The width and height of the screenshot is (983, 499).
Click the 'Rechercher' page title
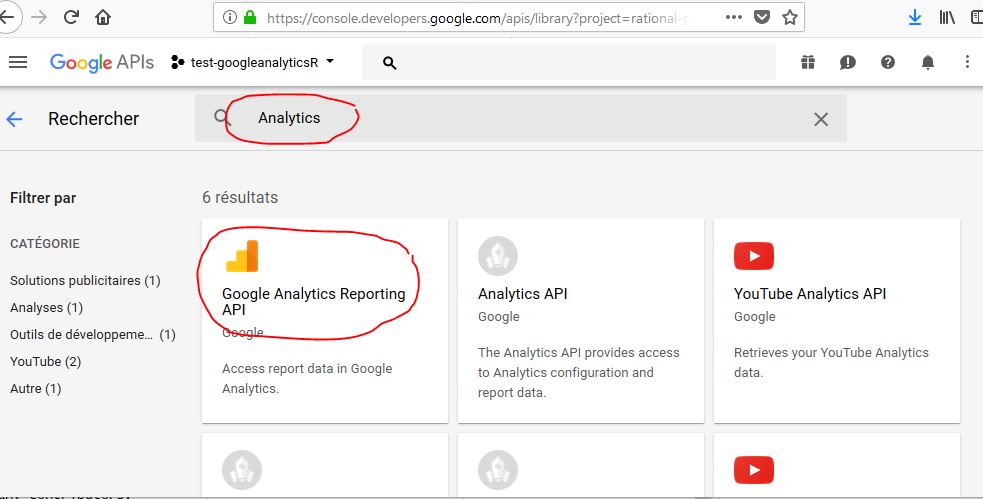click(93, 118)
